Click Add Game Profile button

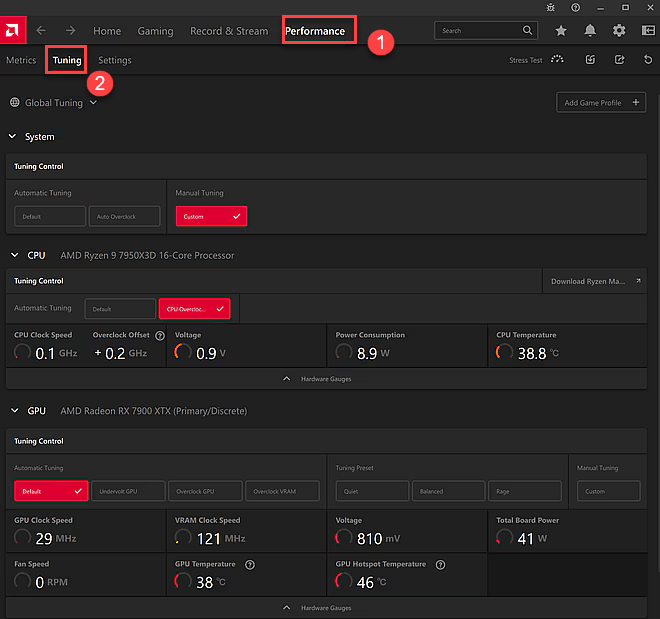tap(601, 102)
